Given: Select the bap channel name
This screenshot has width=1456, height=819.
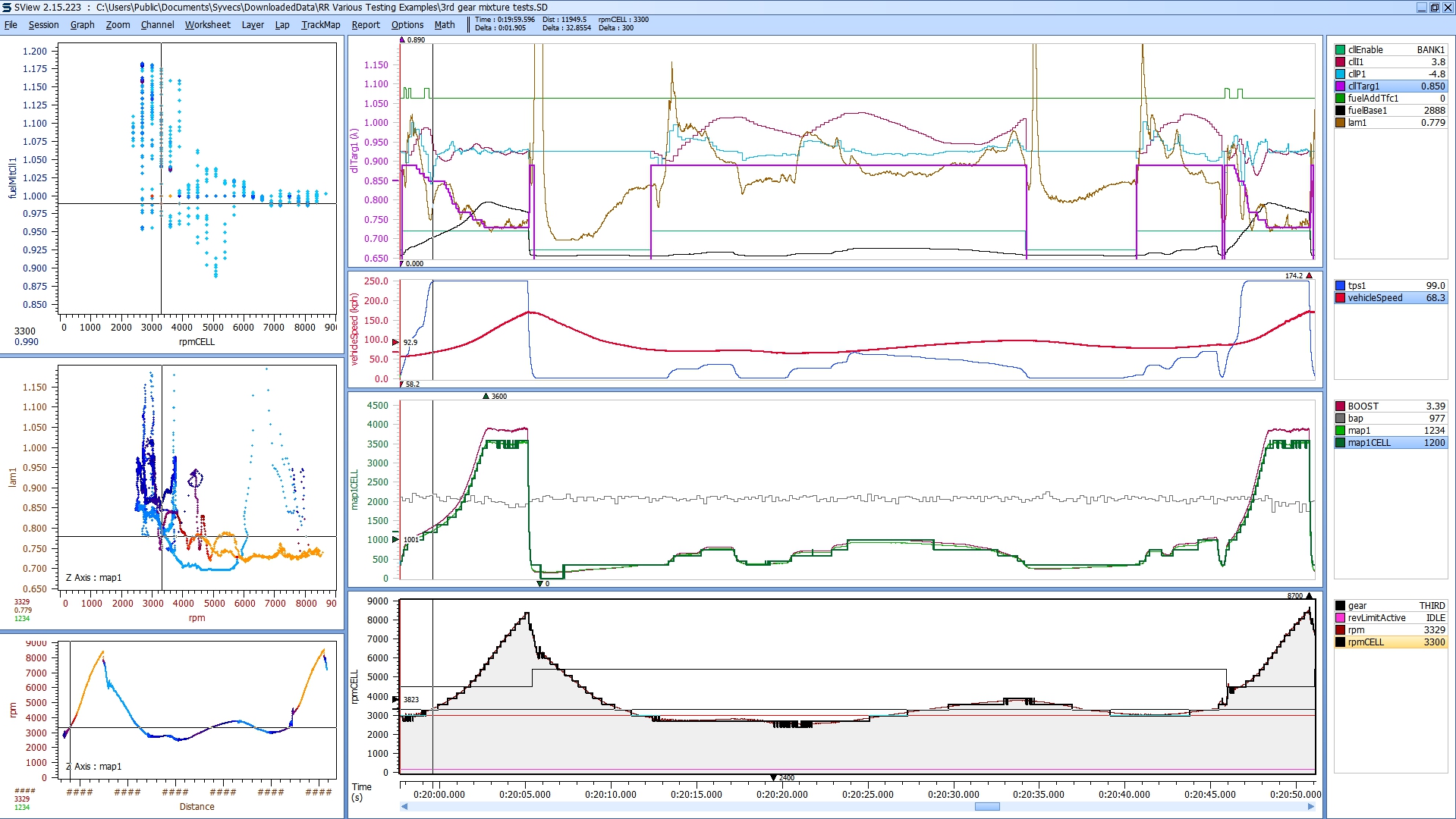Looking at the screenshot, I should click(1356, 419).
